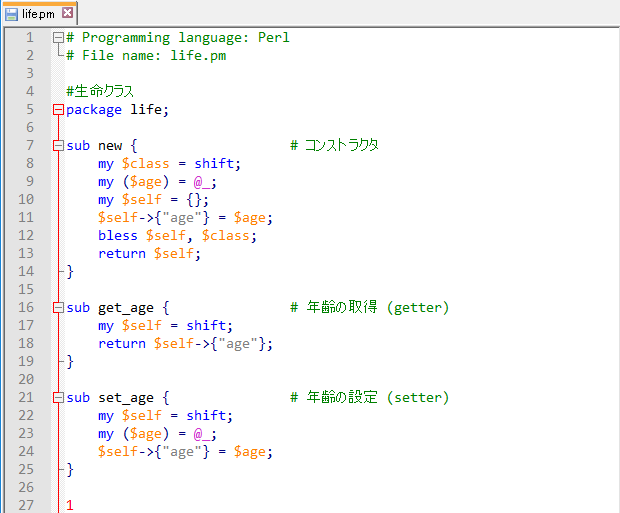Screen dimensions: 620x513
Task: Collapse the package life fold marker
Action: tap(59, 110)
